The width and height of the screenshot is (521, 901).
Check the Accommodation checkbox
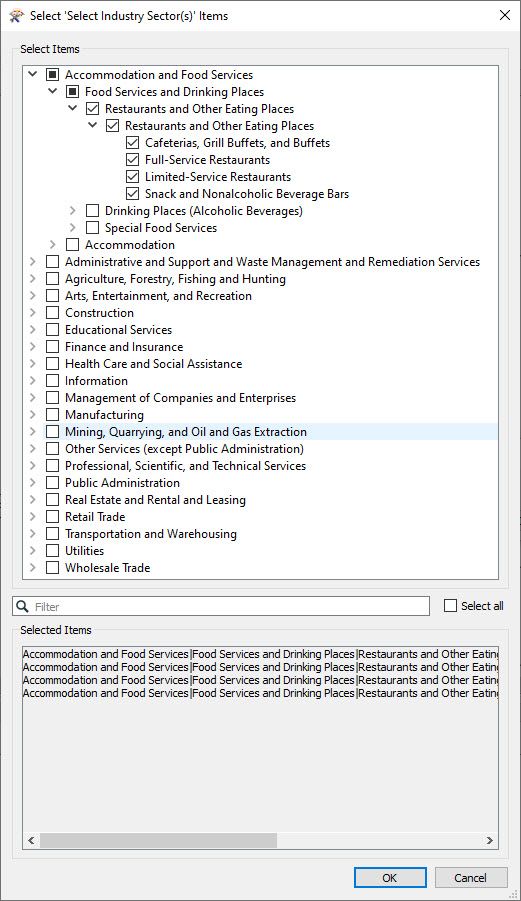click(x=72, y=245)
